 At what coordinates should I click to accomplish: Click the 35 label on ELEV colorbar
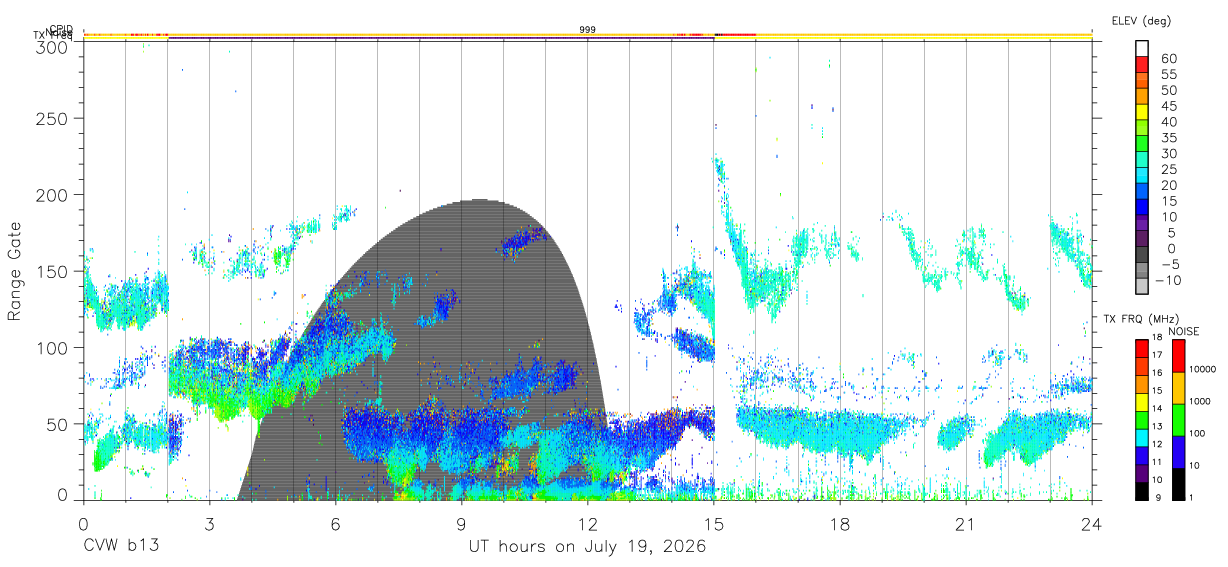tap(1168, 138)
